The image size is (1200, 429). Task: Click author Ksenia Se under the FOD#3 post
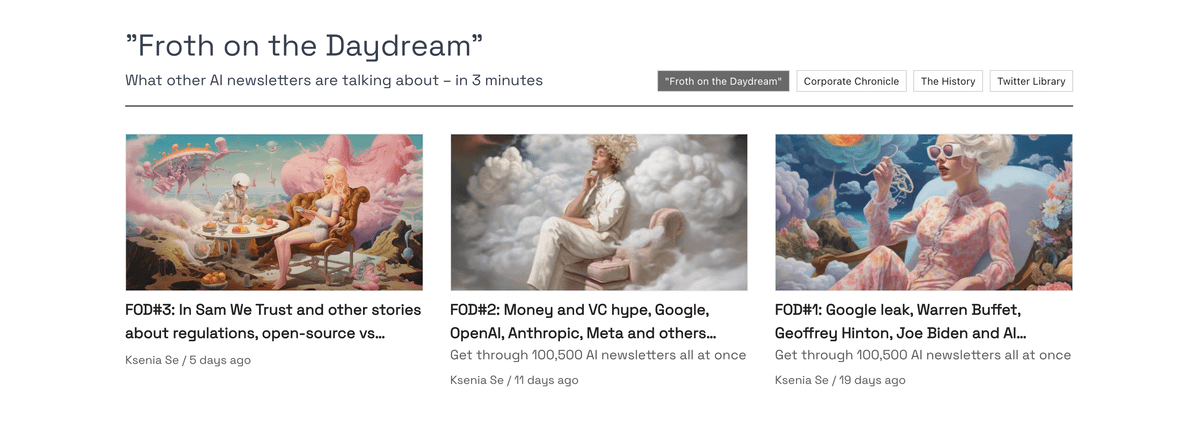tap(152, 360)
